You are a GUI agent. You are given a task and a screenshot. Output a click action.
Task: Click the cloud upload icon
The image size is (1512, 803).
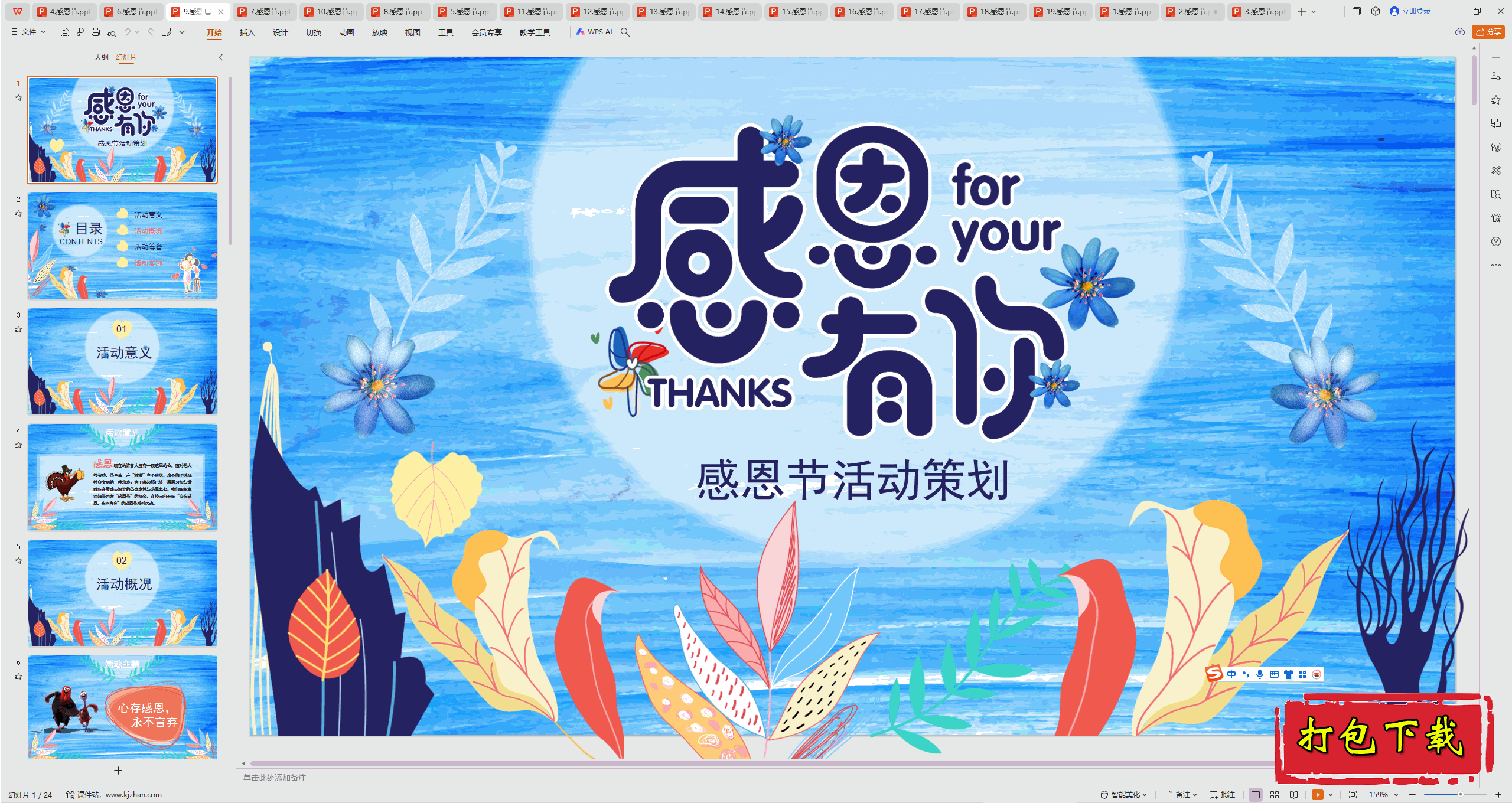pyautogui.click(x=1460, y=32)
